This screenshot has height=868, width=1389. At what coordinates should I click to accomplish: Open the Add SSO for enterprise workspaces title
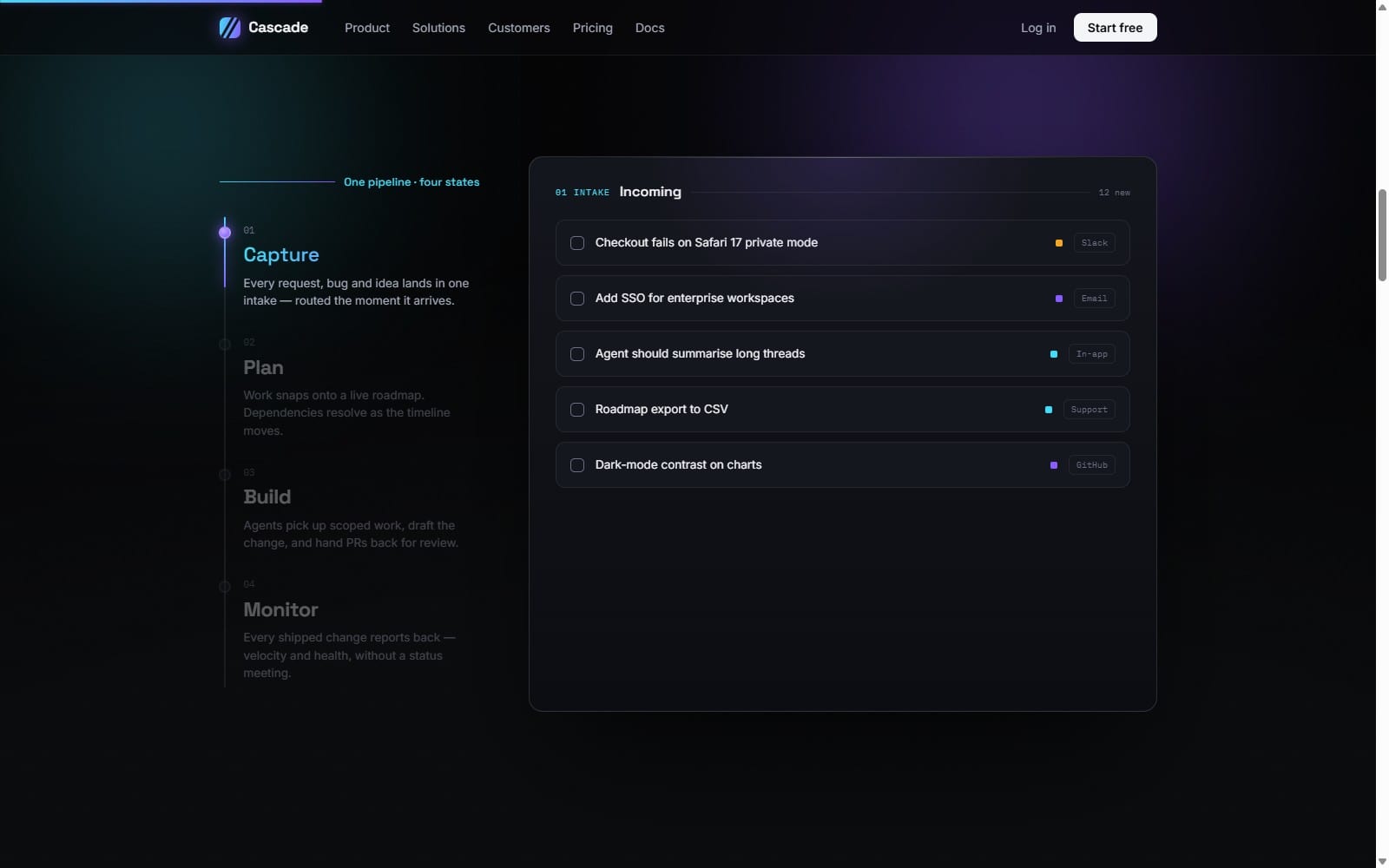coord(694,299)
